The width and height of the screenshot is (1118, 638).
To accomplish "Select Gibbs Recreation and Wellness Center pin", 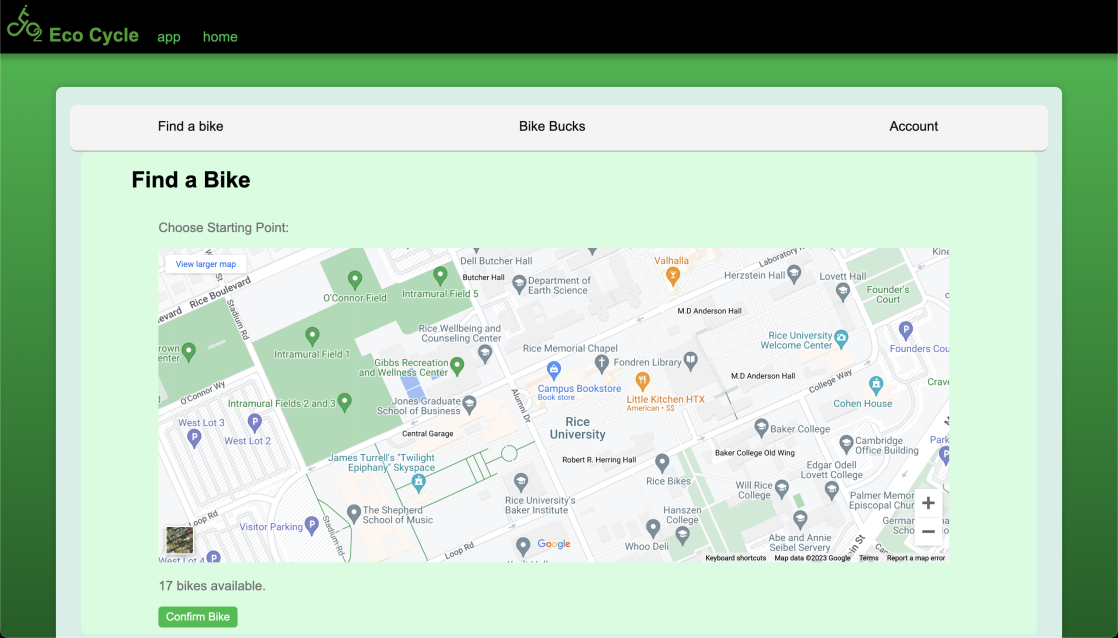I will (x=457, y=366).
